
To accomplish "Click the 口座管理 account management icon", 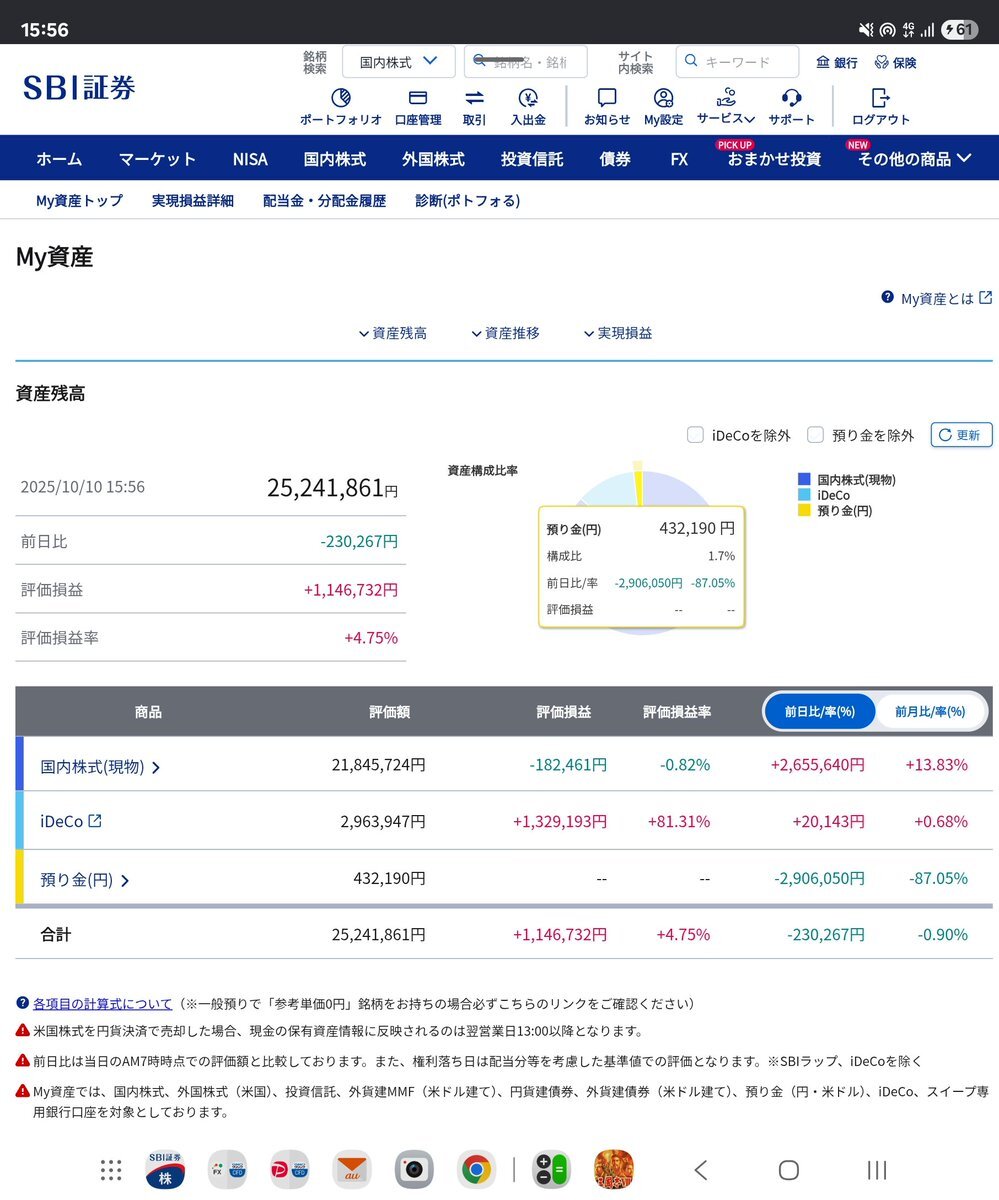I will 418,99.
